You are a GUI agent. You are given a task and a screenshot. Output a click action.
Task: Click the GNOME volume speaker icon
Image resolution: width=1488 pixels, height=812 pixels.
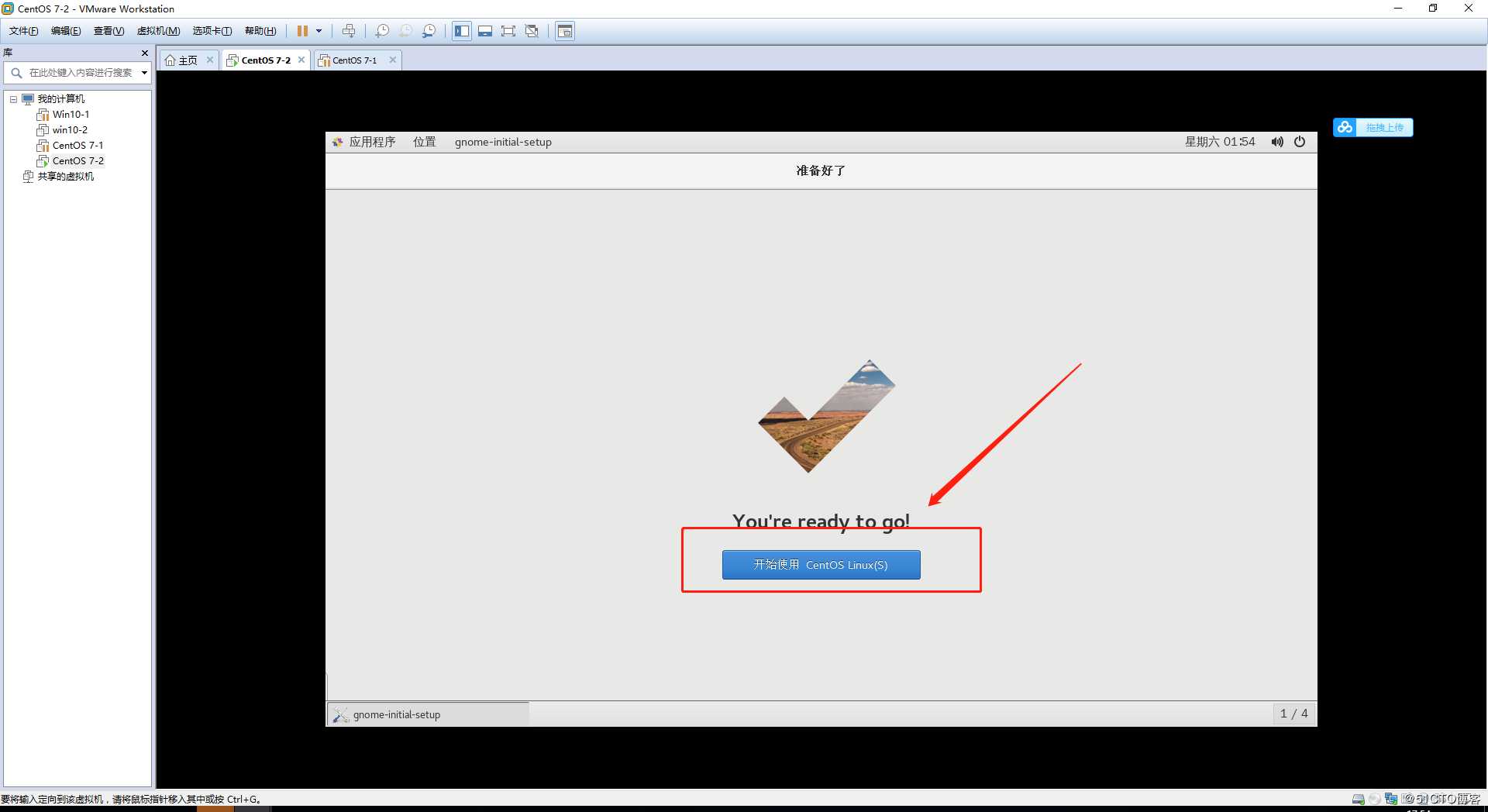pyautogui.click(x=1277, y=142)
